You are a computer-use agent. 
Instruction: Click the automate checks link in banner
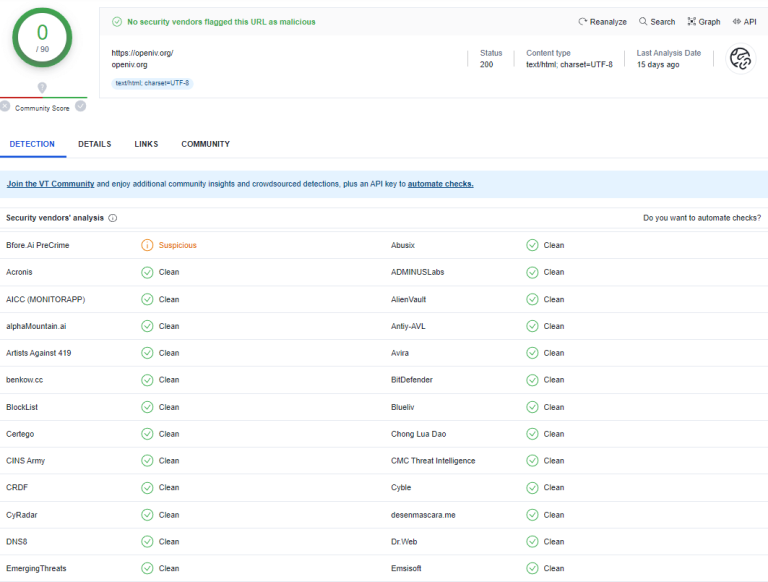click(x=440, y=184)
